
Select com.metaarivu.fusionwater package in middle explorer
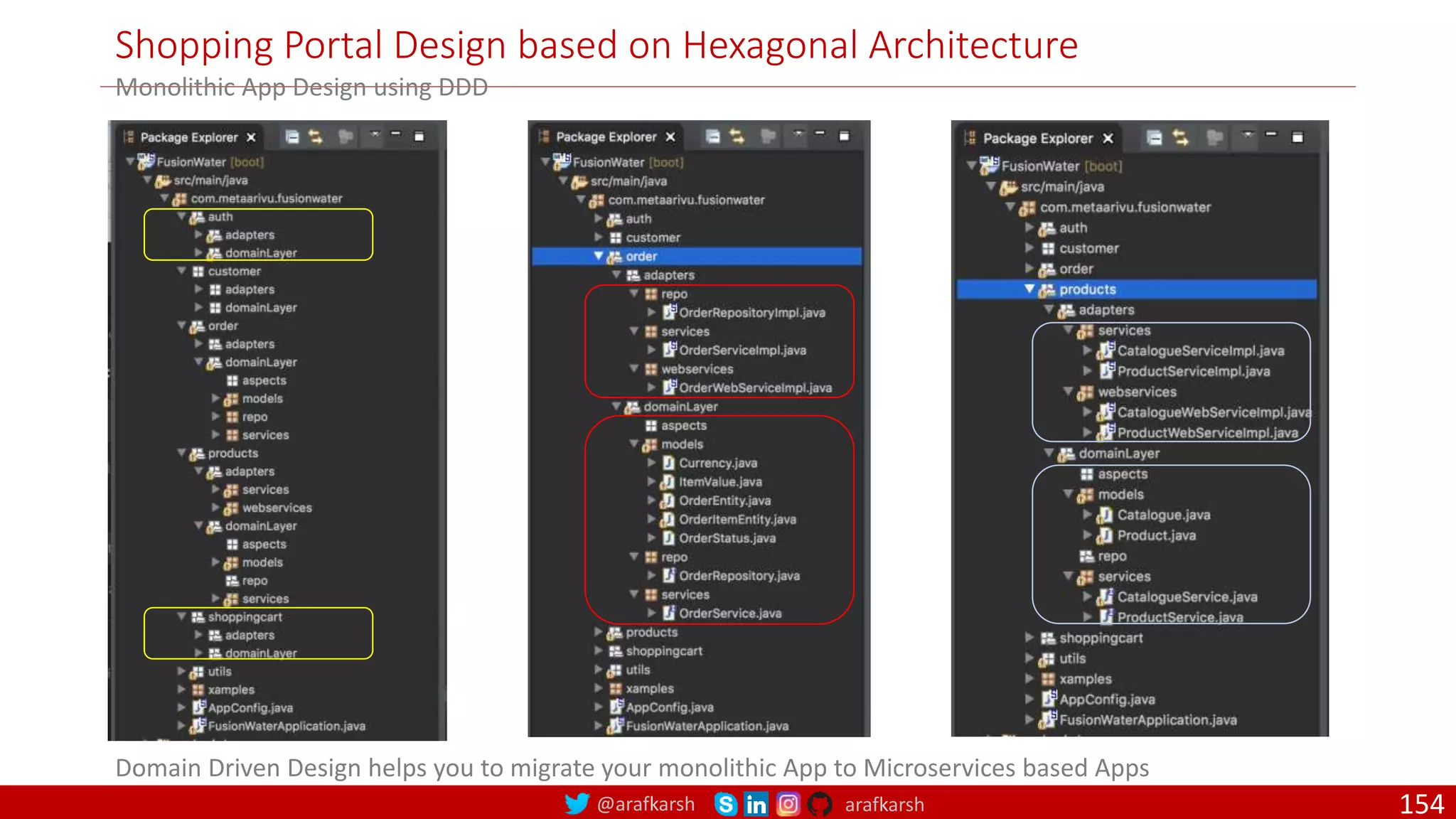(686, 200)
